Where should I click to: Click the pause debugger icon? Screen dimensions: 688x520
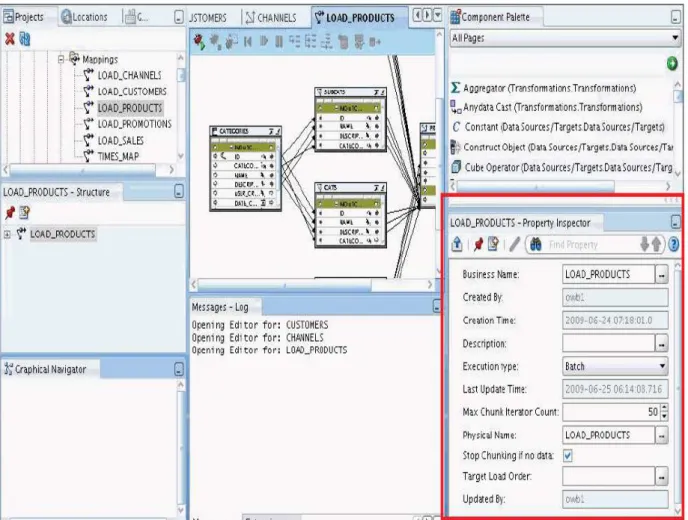[279, 42]
